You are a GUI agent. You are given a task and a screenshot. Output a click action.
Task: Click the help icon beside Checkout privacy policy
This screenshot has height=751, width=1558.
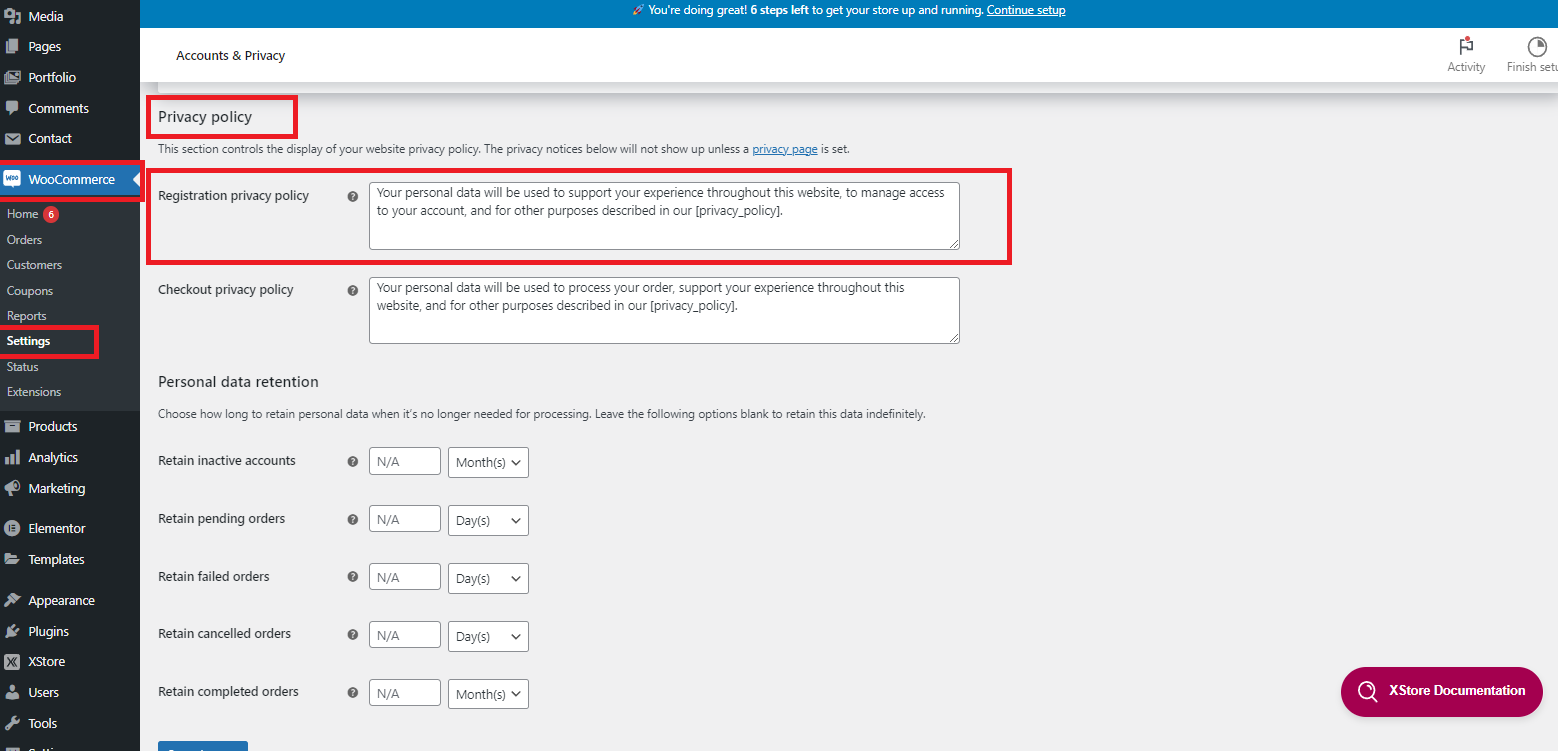[352, 290]
